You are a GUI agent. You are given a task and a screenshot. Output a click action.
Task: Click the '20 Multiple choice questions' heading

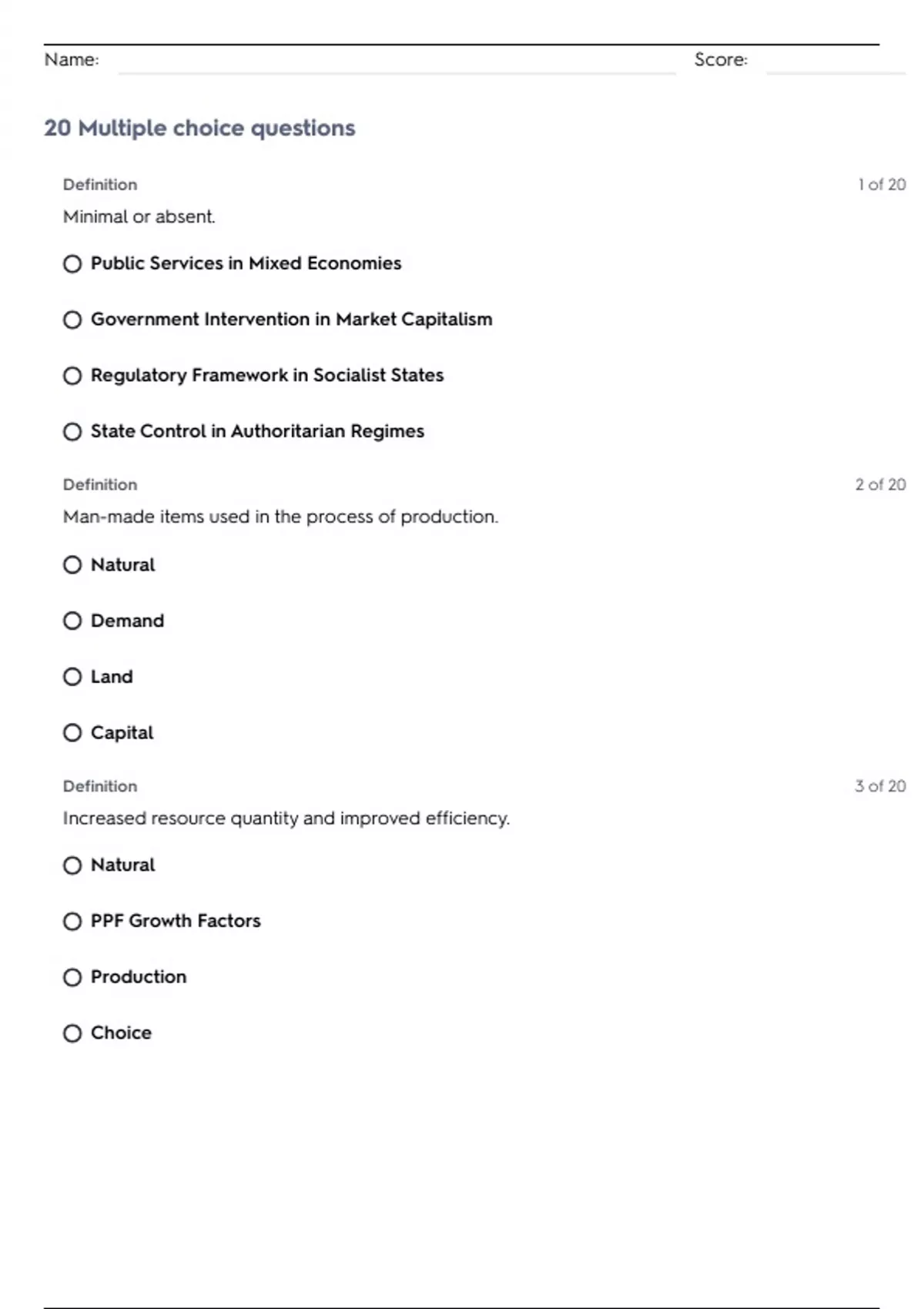pos(199,128)
